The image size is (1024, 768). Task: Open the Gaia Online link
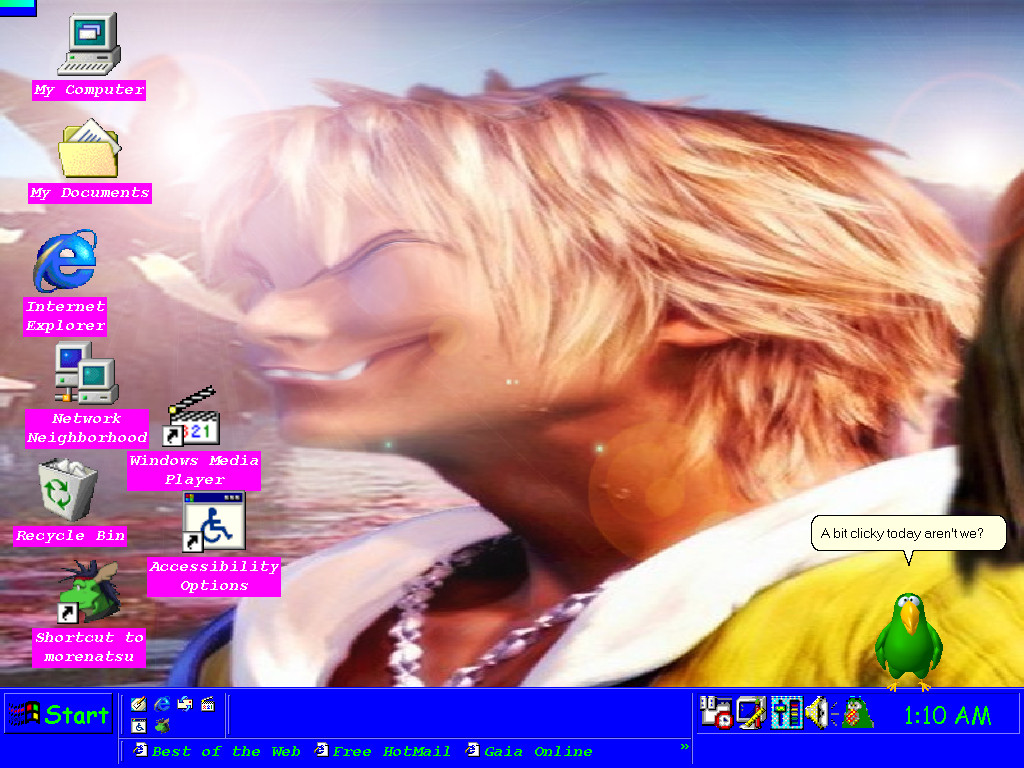click(x=529, y=751)
